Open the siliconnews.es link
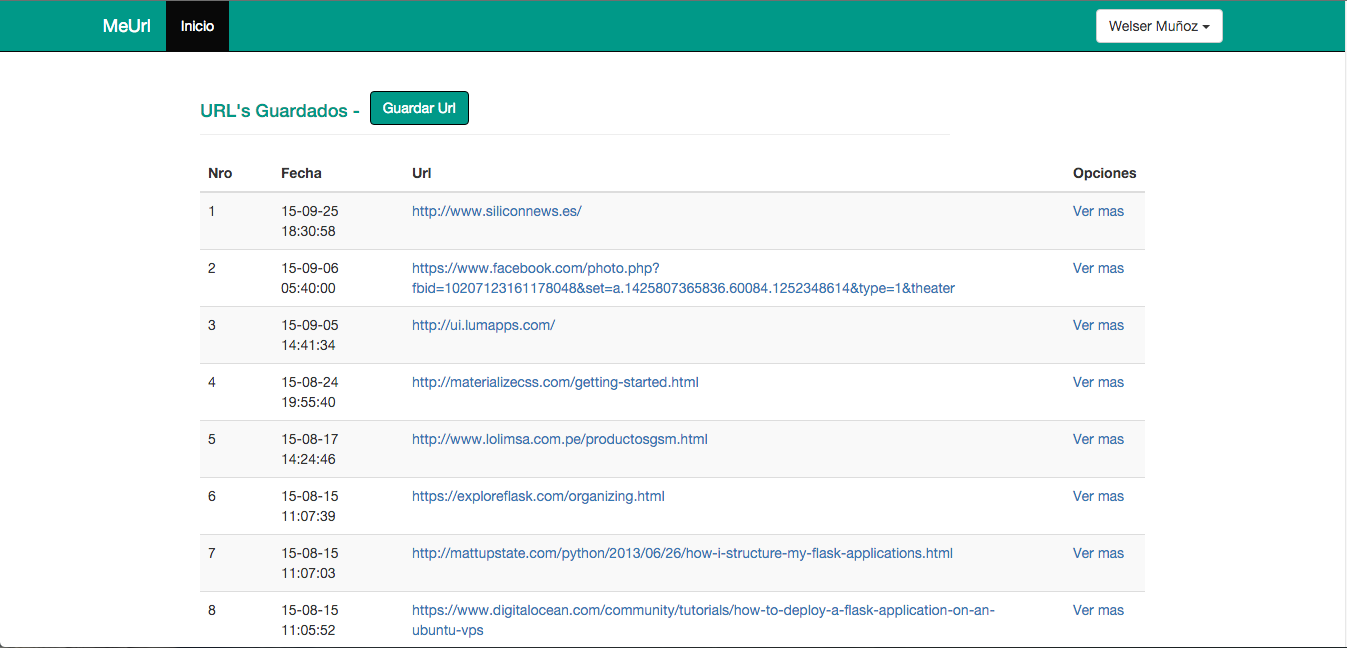The image size is (1347, 648). click(497, 211)
